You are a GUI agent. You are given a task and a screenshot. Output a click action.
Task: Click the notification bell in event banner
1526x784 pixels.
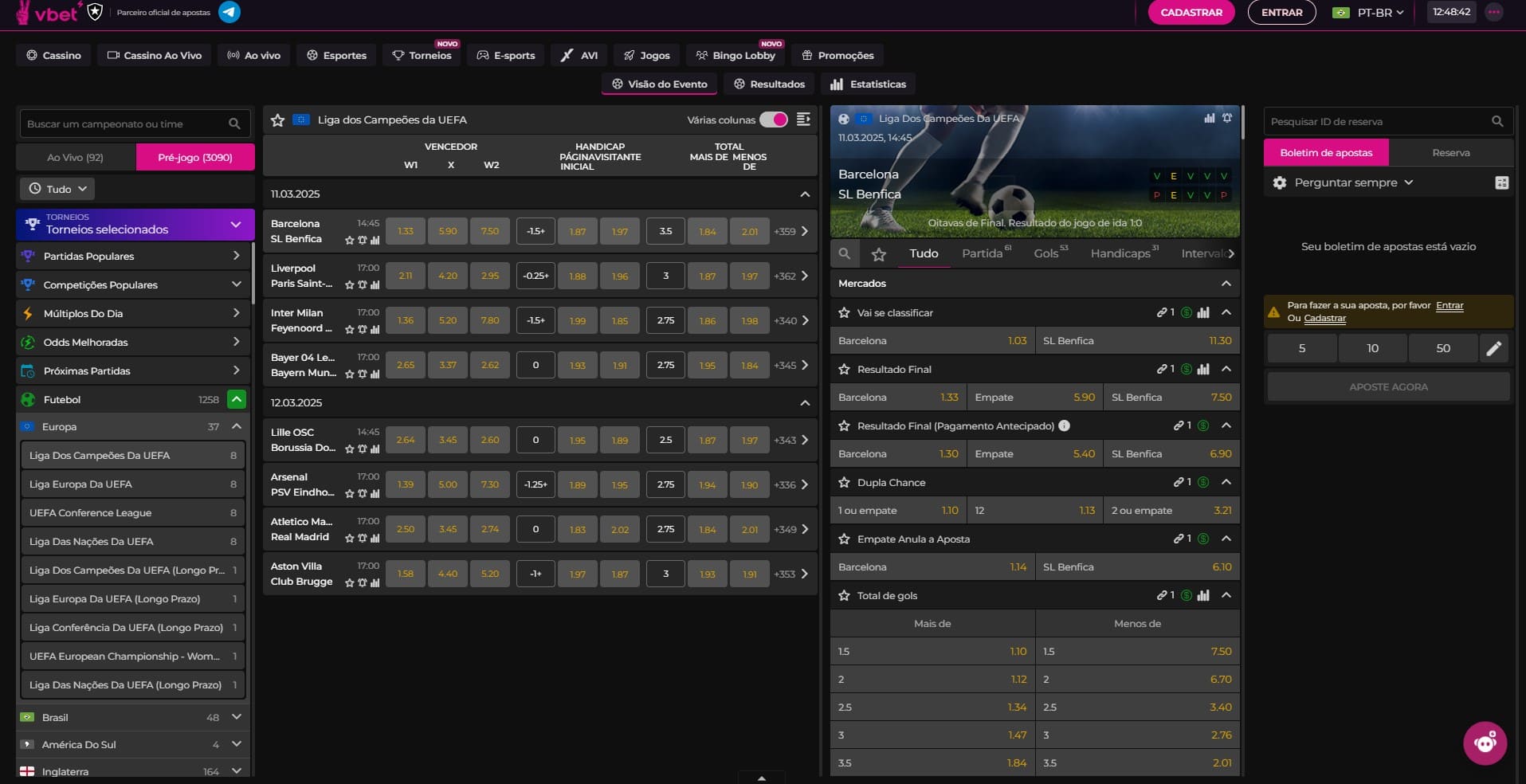pos(1227,118)
